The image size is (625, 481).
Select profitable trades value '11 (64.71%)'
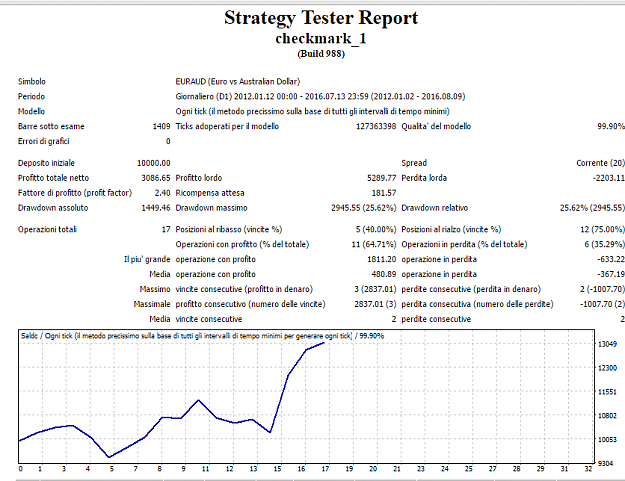(374, 244)
